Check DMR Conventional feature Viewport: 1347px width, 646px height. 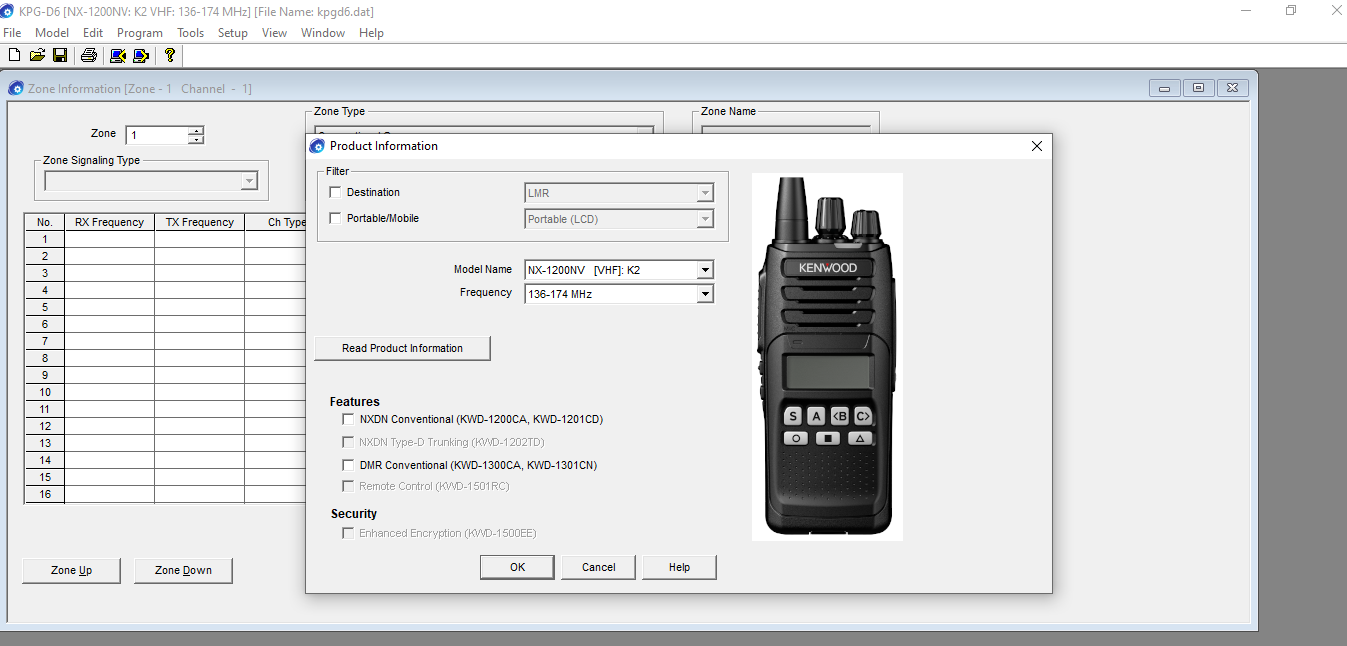pyautogui.click(x=348, y=465)
